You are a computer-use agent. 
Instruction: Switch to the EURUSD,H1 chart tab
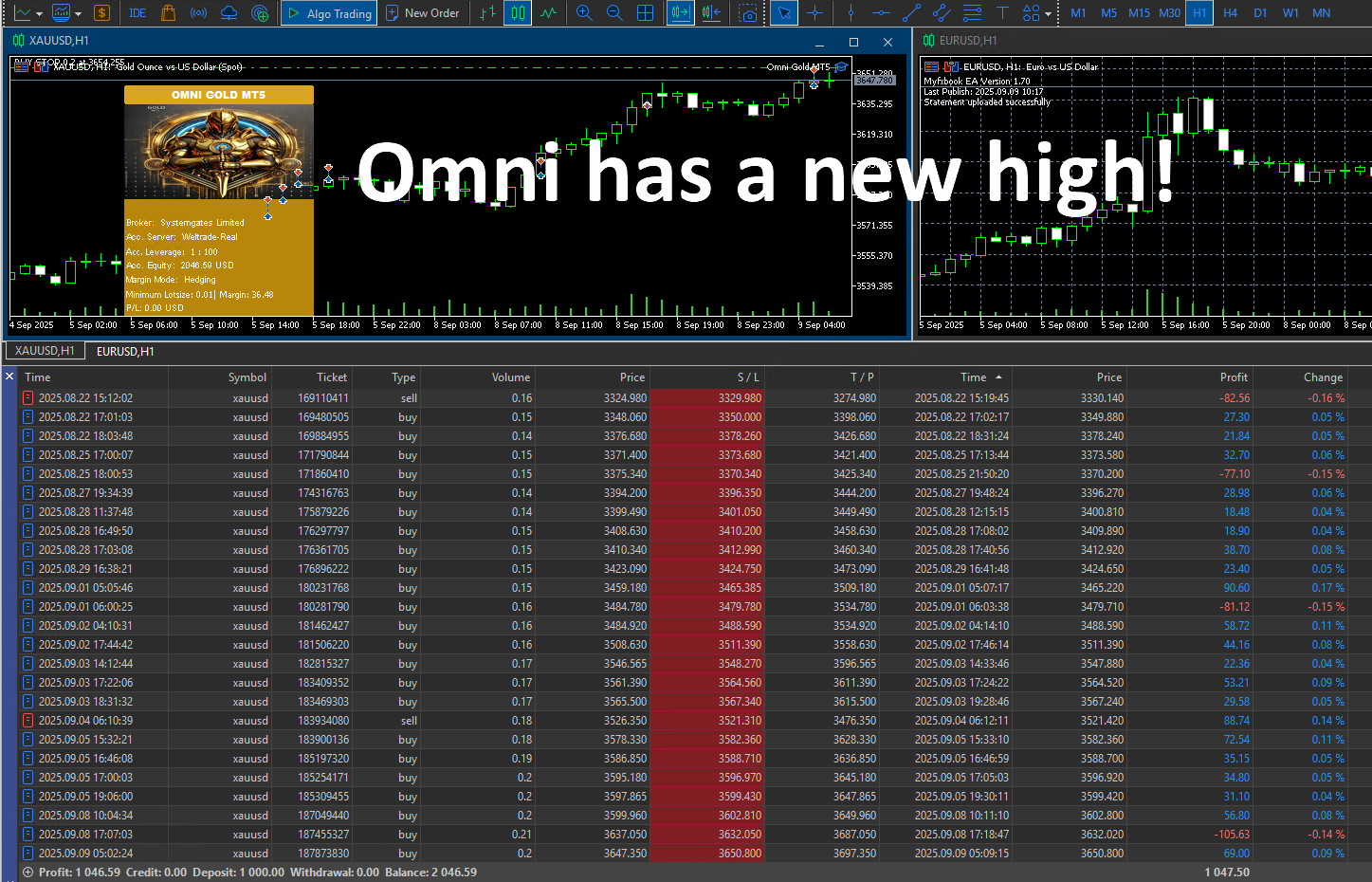(125, 352)
